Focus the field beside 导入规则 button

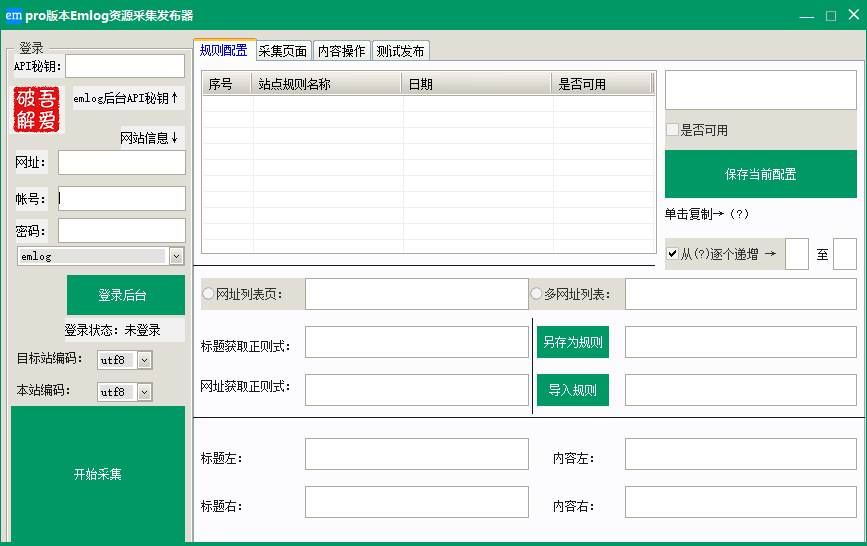coord(741,390)
